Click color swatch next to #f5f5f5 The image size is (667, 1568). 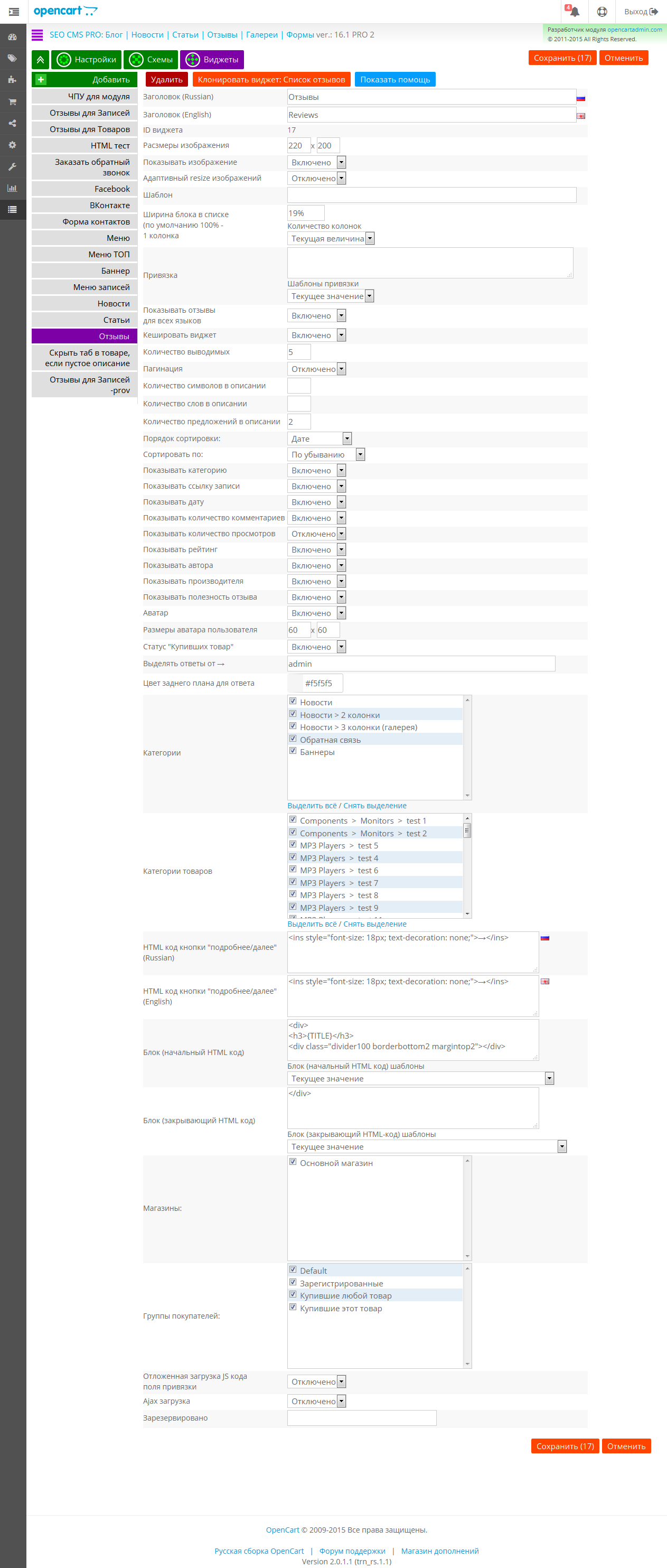[296, 683]
